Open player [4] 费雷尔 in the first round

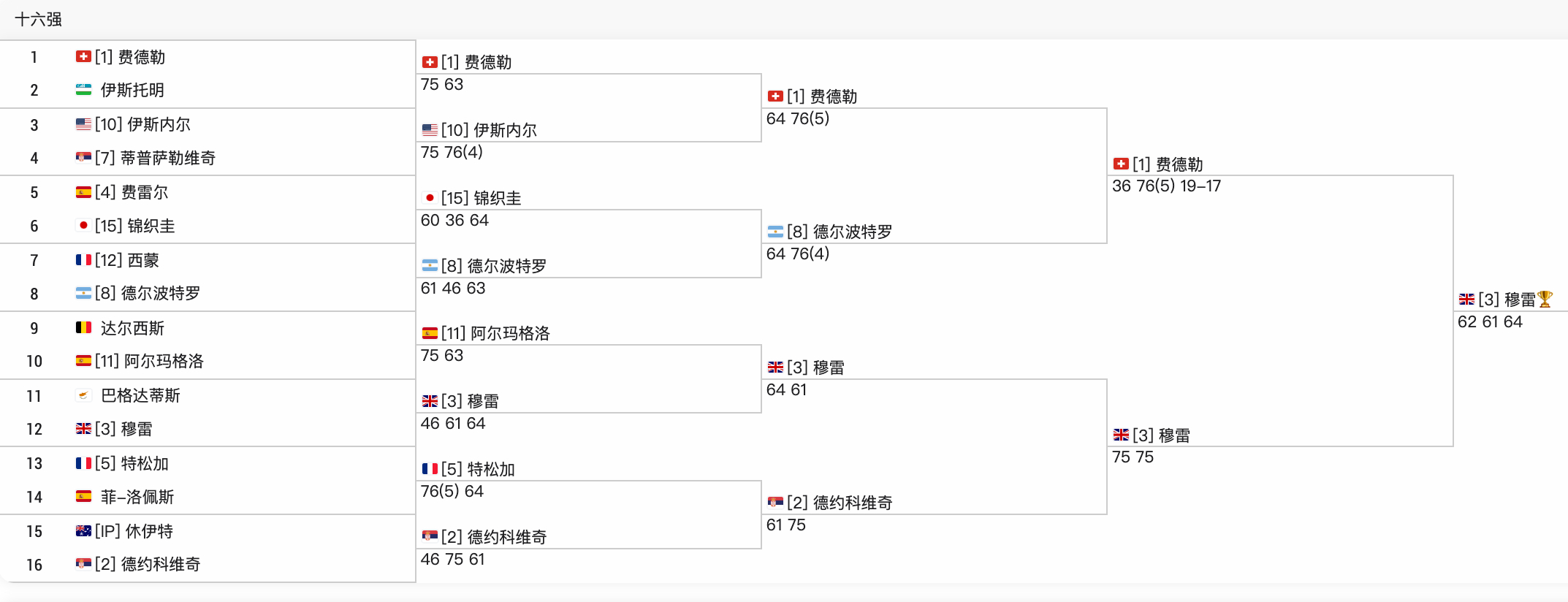click(x=132, y=192)
